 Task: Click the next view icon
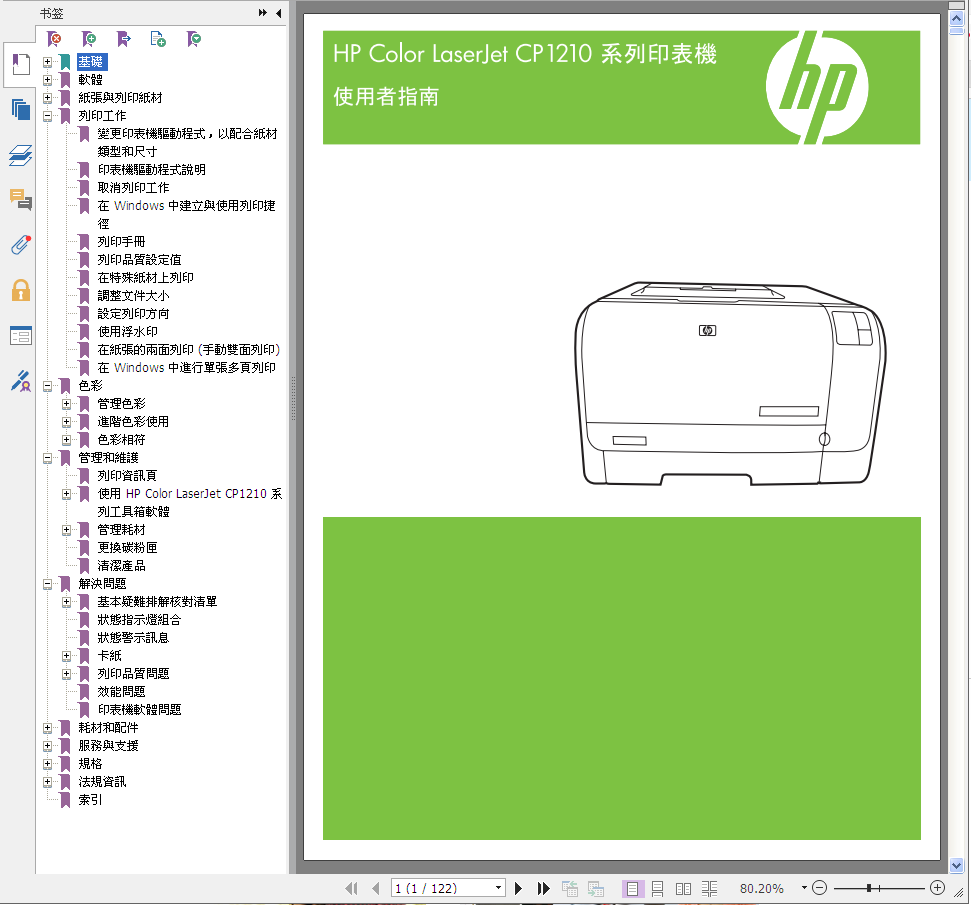[596, 889]
